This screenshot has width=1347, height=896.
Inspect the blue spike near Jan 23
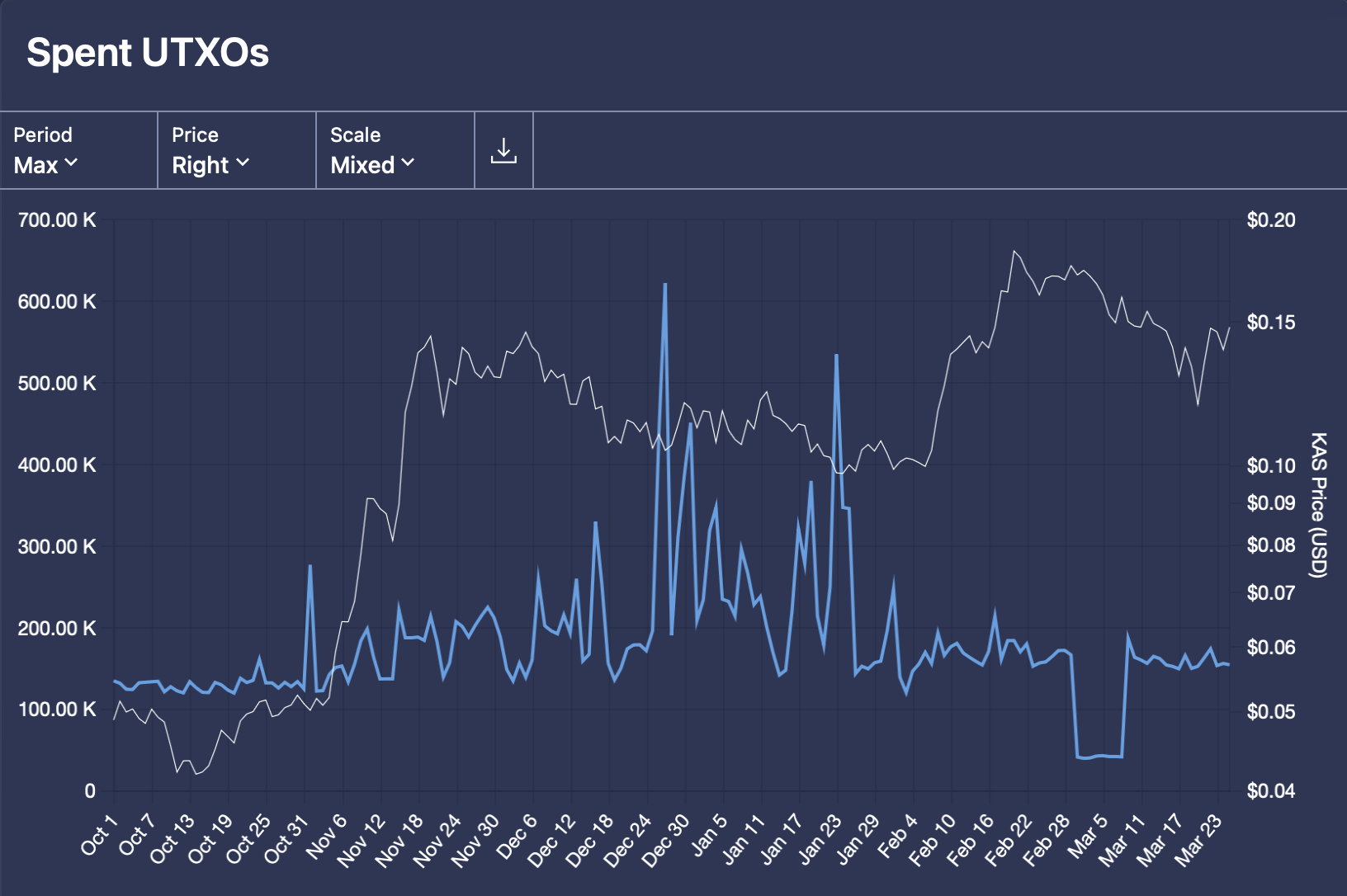(x=837, y=356)
